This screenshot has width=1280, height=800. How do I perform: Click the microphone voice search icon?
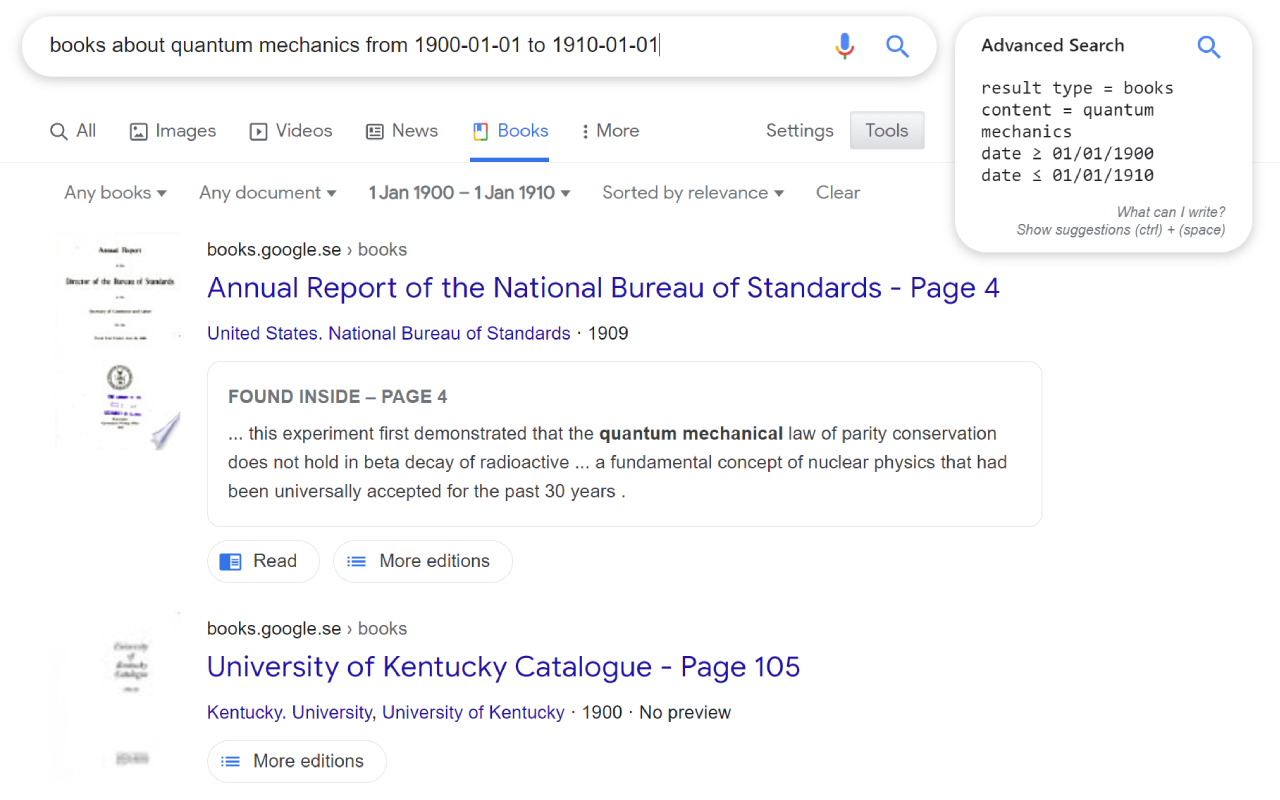click(845, 46)
